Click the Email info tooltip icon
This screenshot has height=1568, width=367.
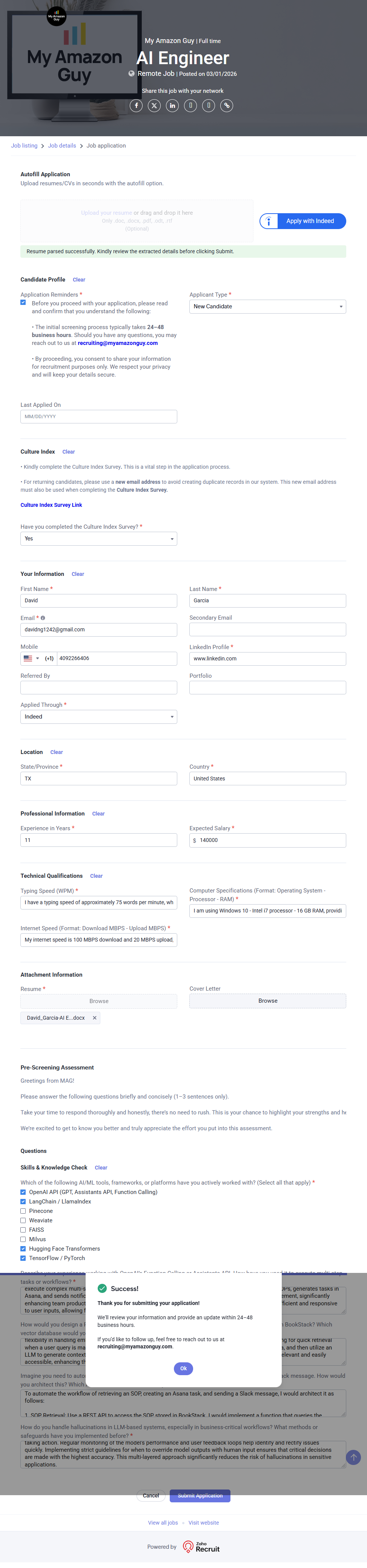coord(43,618)
